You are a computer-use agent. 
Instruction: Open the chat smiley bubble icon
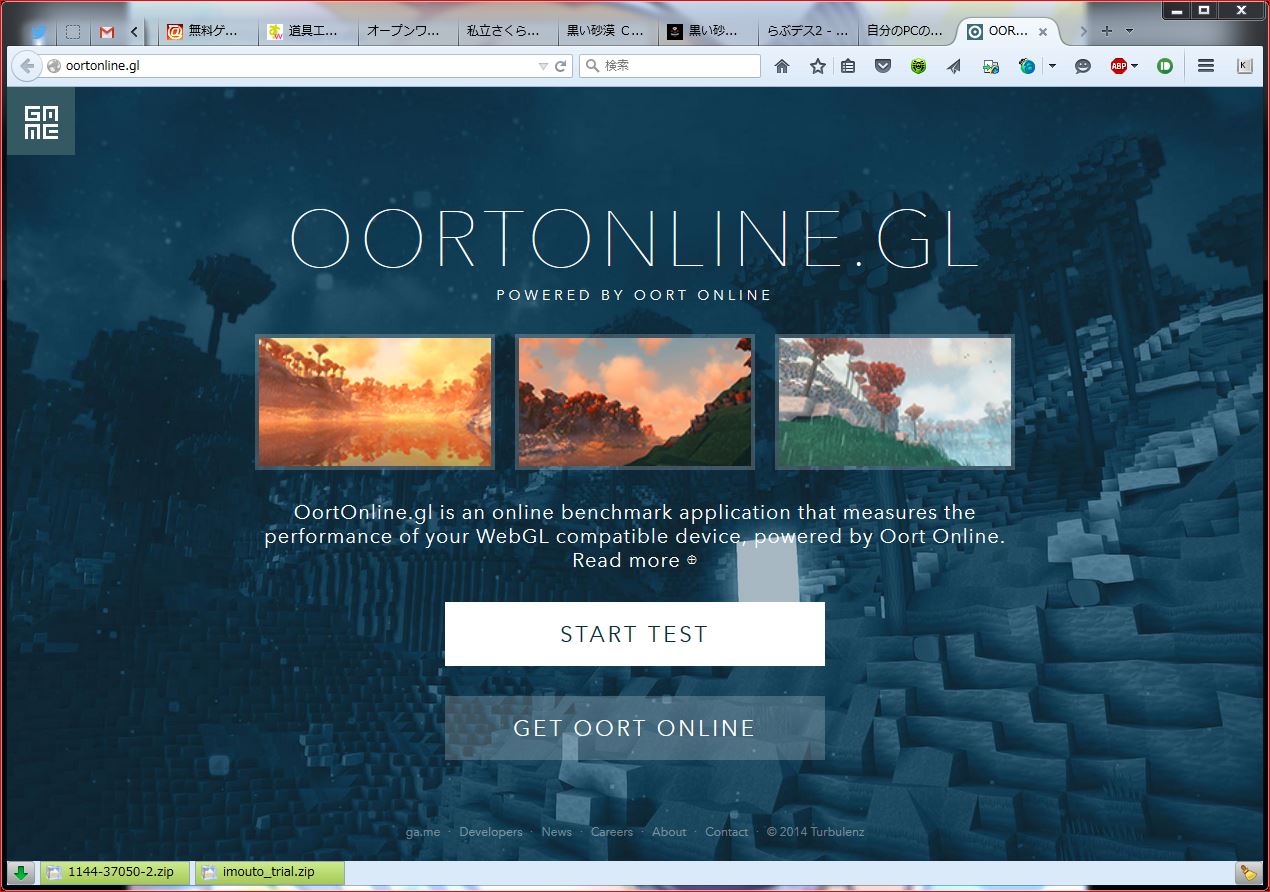pyautogui.click(x=1082, y=66)
